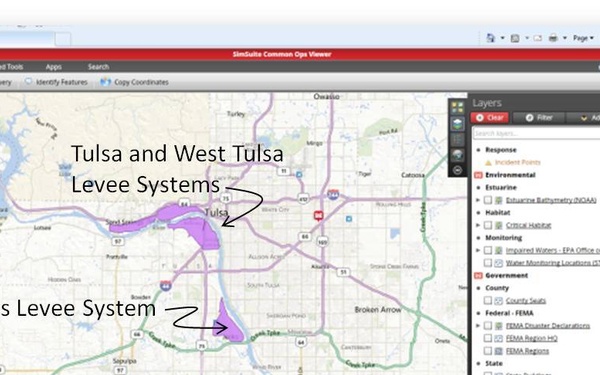Click the red highway marker on map
This screenshot has width=600, height=375.
pos(318,216)
